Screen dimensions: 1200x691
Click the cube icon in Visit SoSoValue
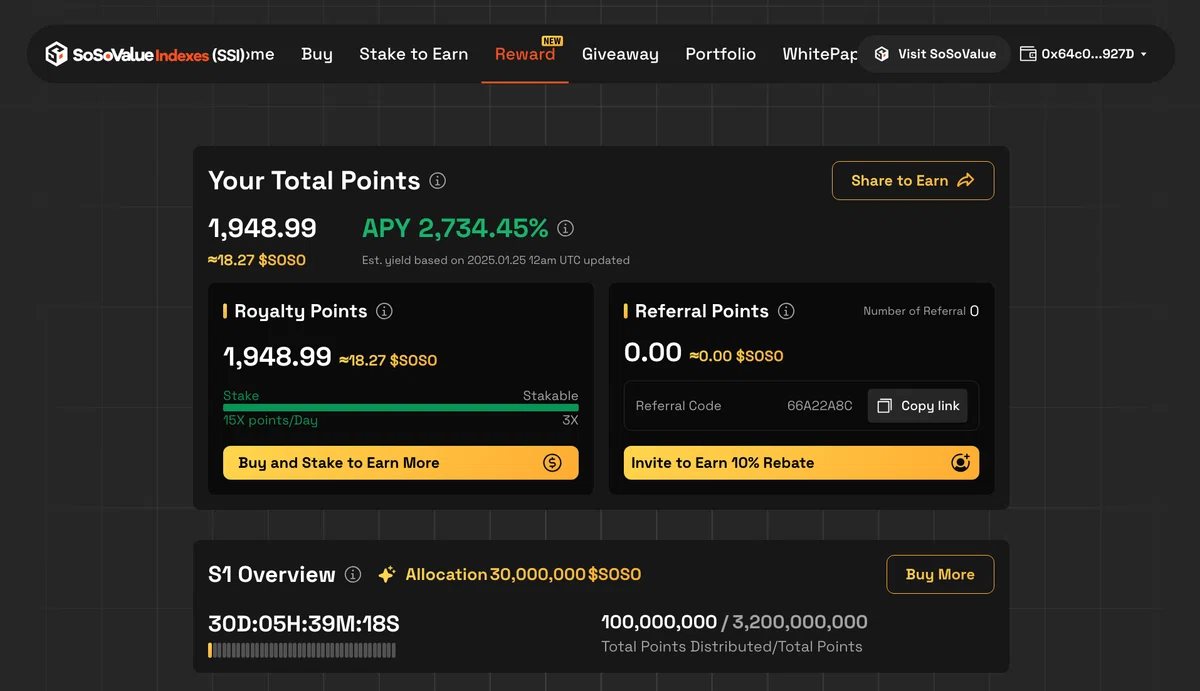pyautogui.click(x=881, y=54)
